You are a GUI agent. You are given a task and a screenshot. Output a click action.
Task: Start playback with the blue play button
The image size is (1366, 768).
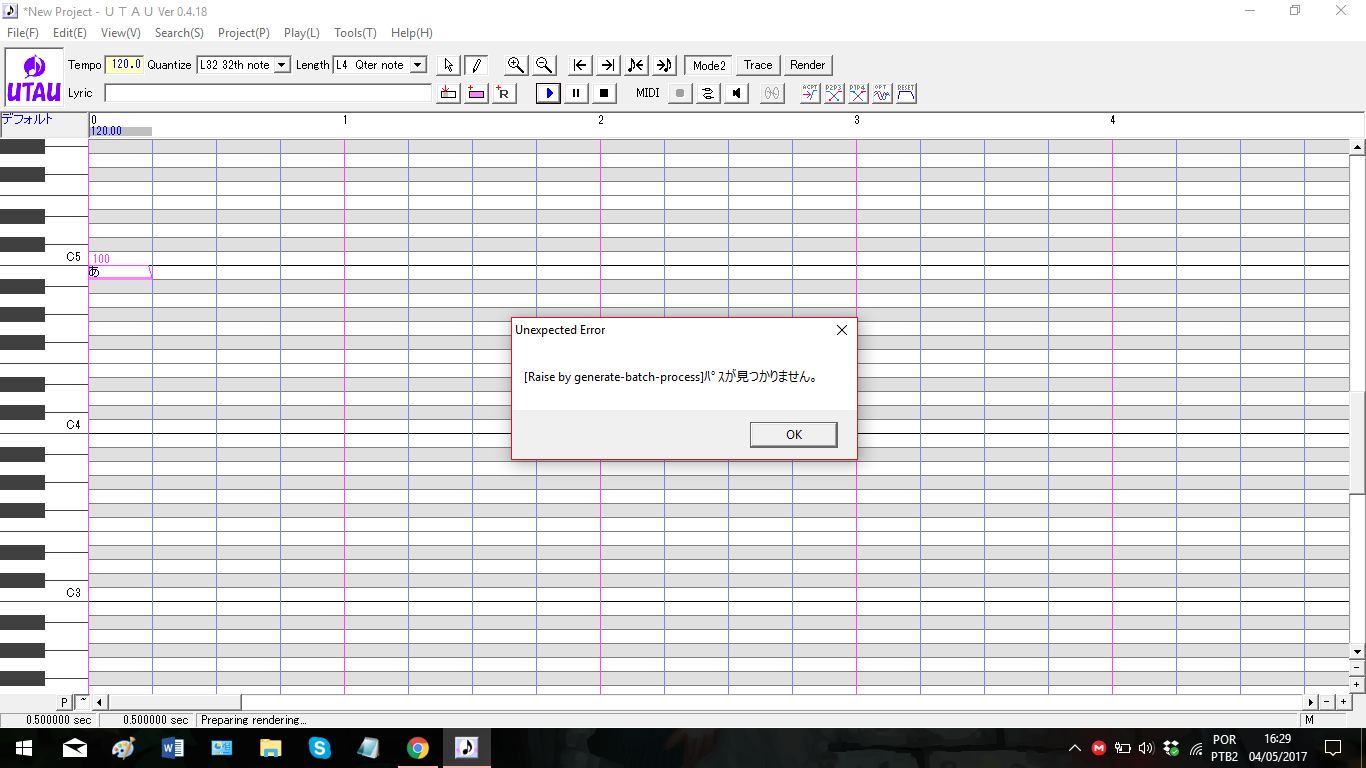548,93
